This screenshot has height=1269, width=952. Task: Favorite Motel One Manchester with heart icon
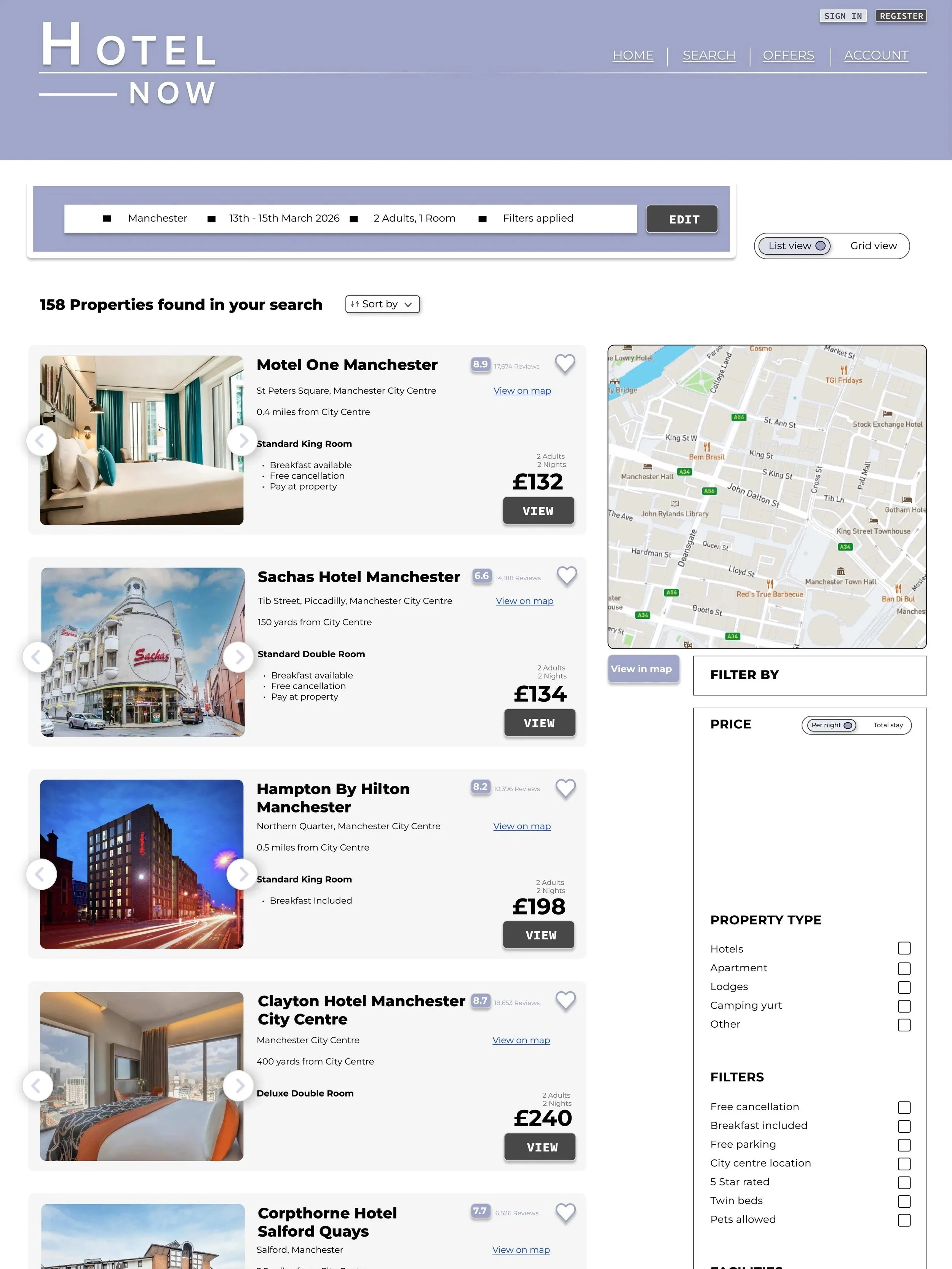[565, 363]
